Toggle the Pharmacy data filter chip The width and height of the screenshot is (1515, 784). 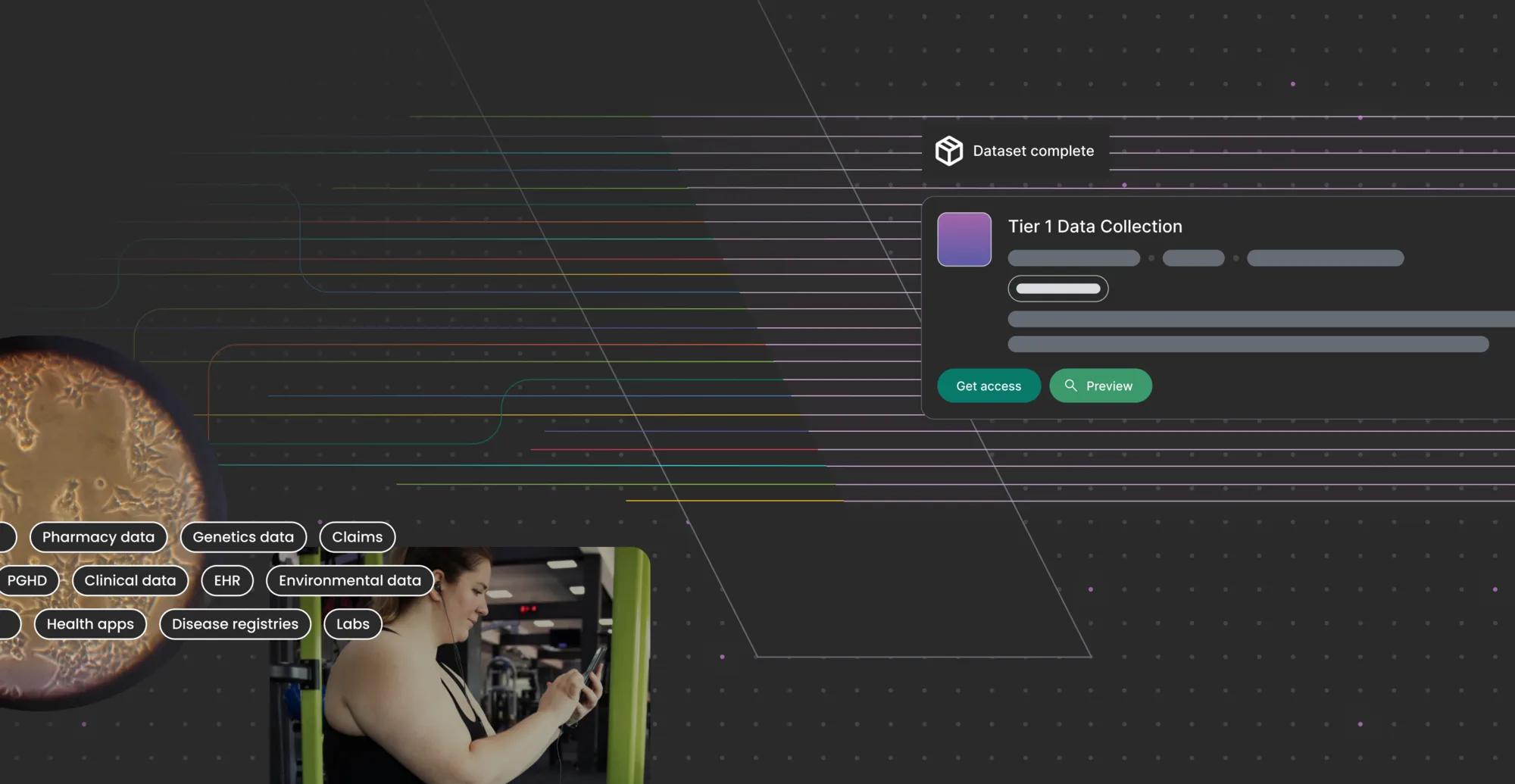click(98, 537)
